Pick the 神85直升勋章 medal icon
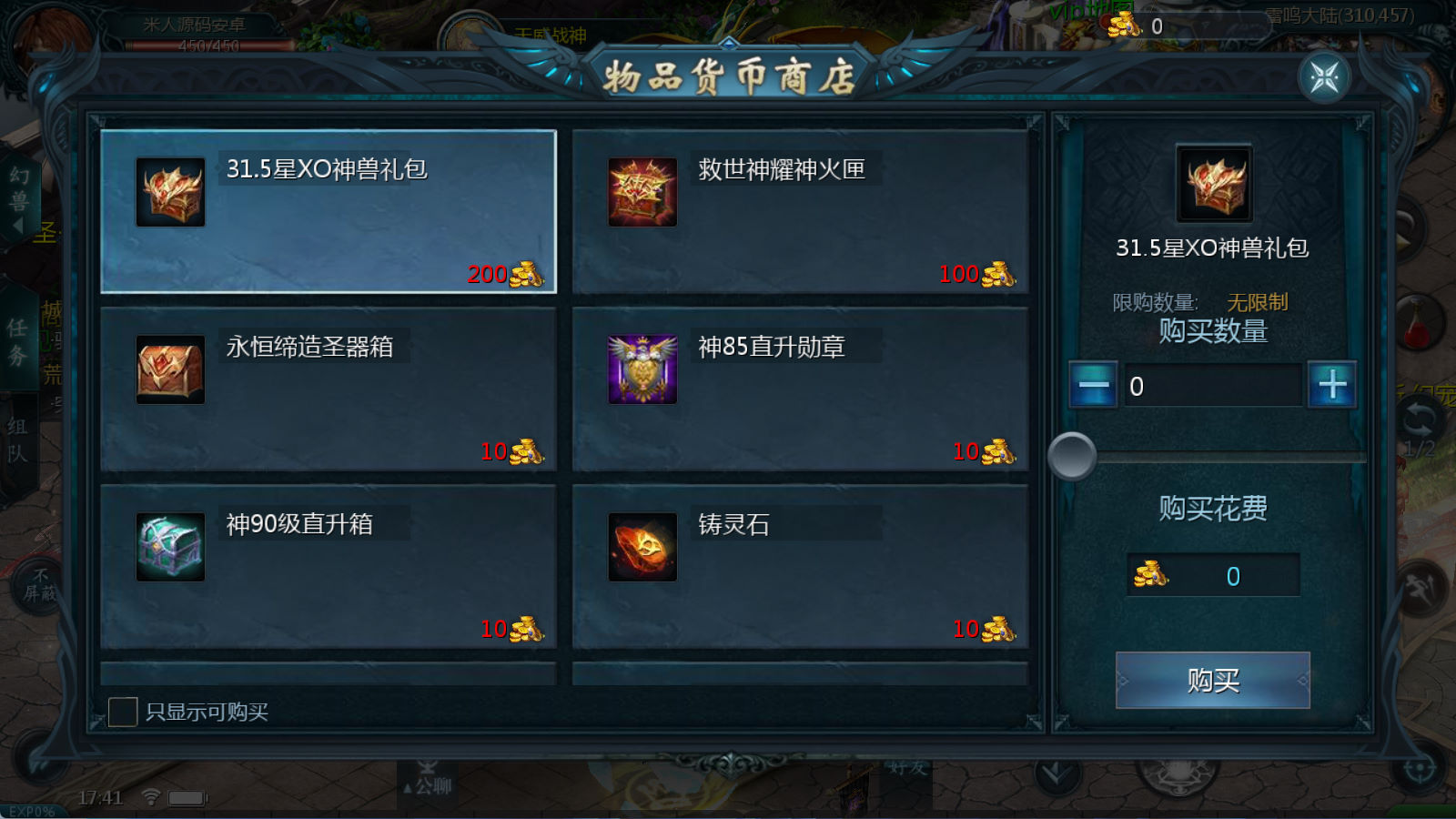Viewport: 1456px width, 819px height. click(x=642, y=369)
